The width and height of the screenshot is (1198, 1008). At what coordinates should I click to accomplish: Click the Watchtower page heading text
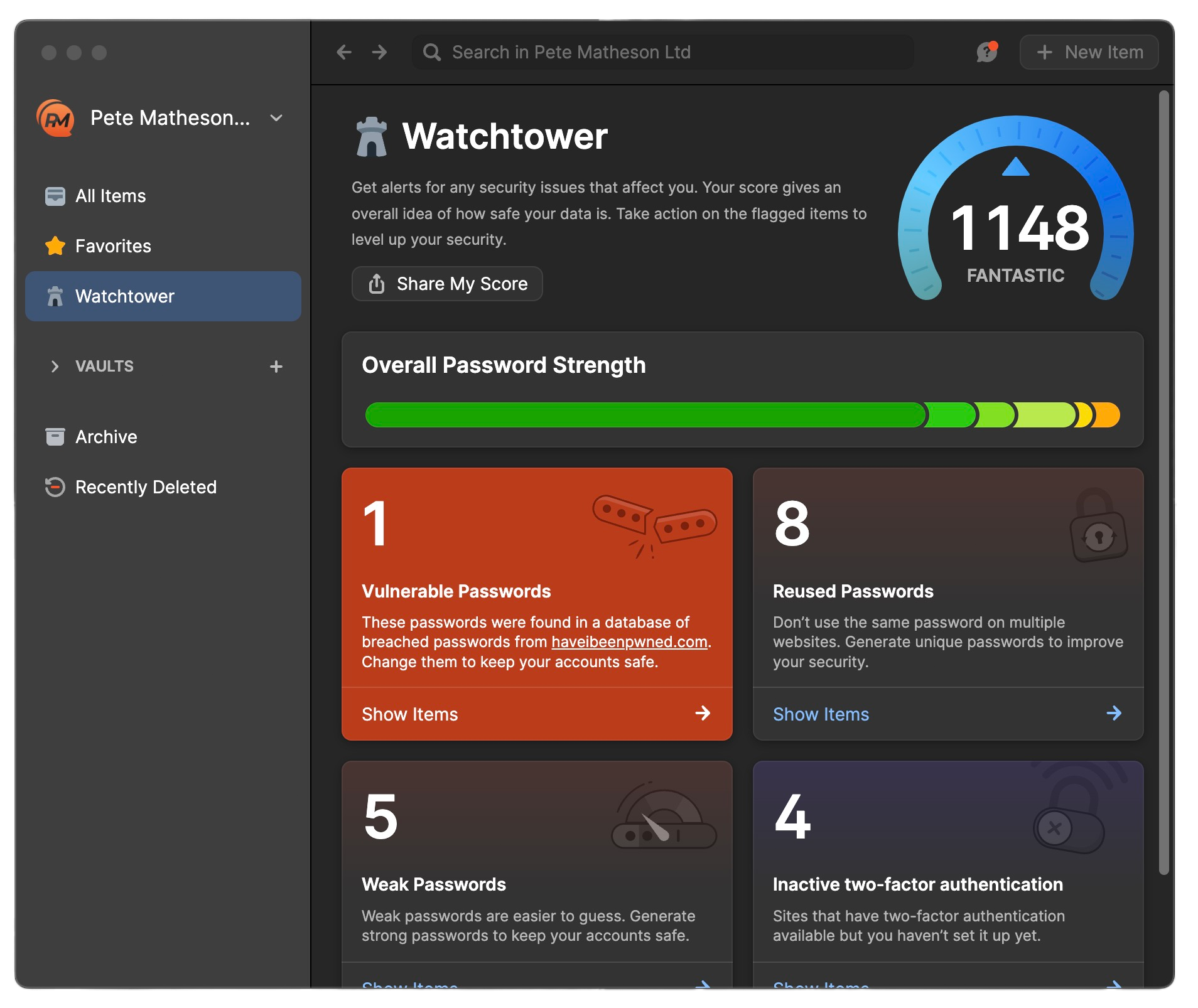pos(505,136)
